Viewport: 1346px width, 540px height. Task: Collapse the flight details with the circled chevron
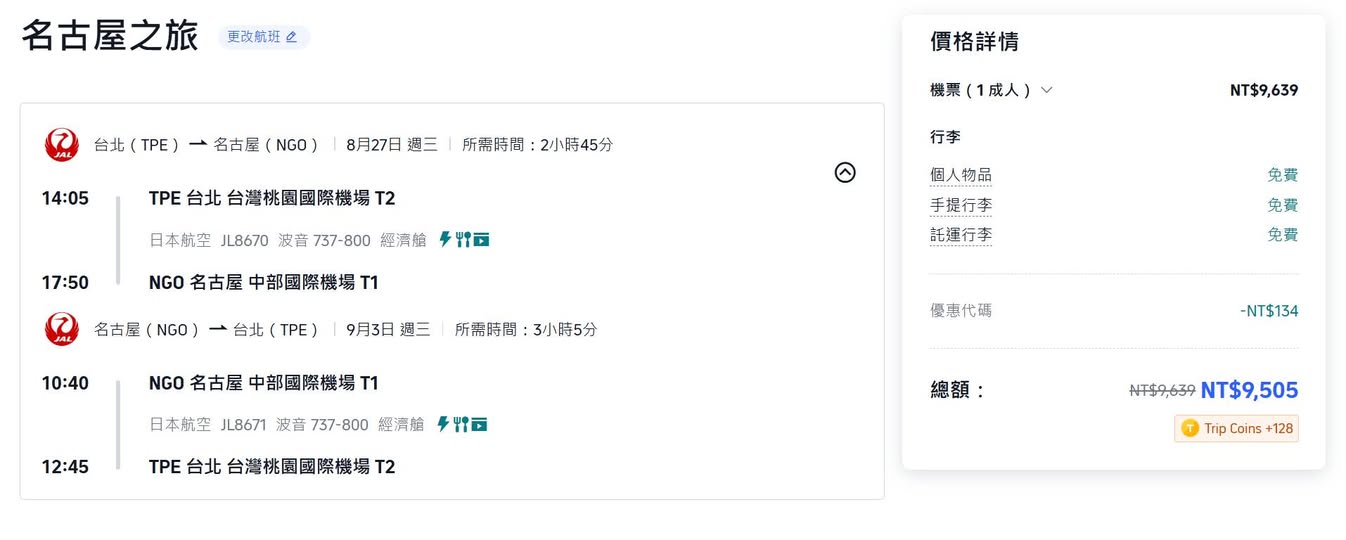coord(845,173)
